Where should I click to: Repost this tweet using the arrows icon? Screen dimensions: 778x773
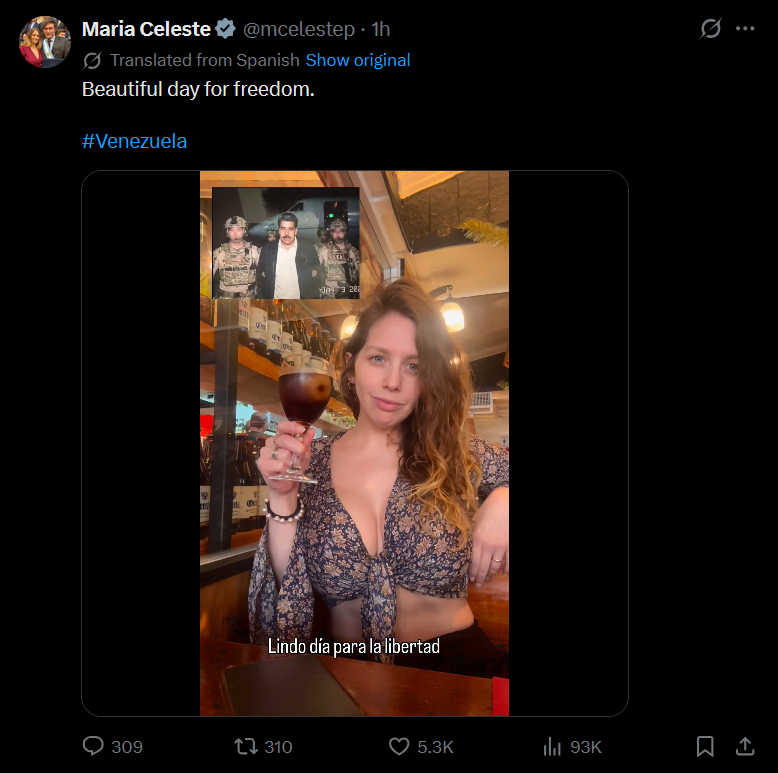click(246, 746)
